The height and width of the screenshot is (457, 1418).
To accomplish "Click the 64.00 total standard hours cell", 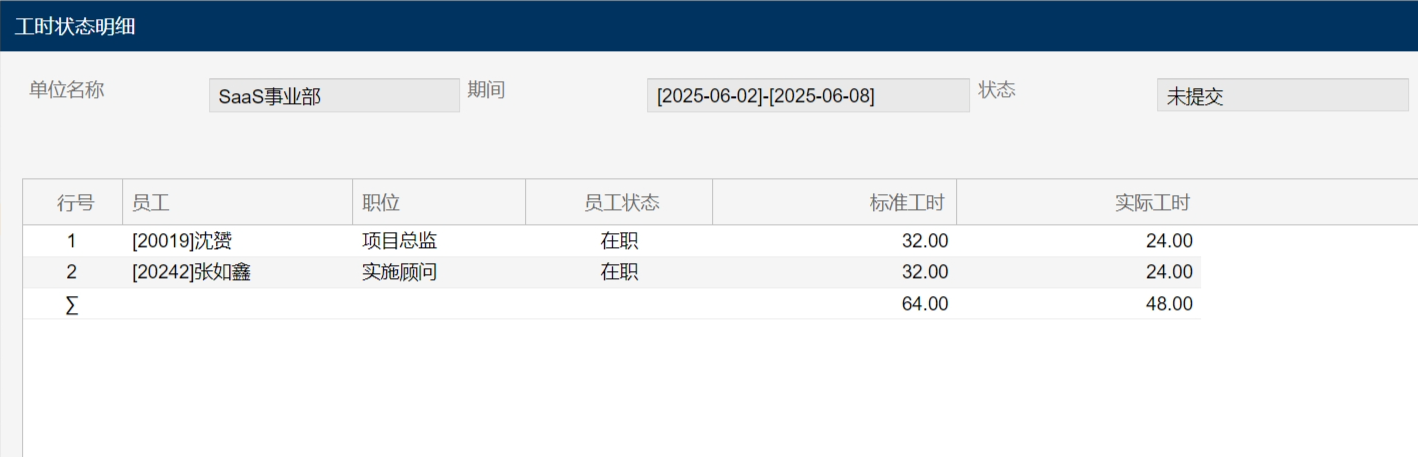I will pyautogui.click(x=924, y=304).
